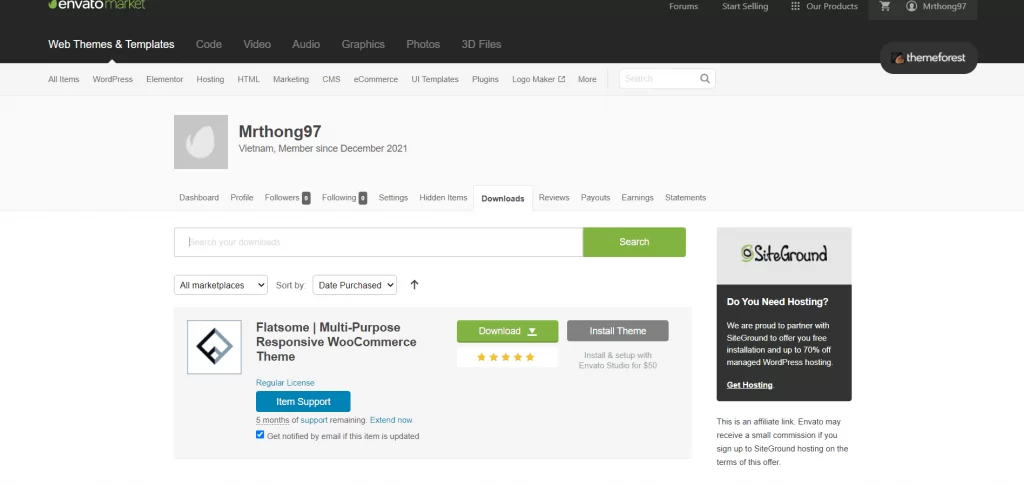Open the Plugins subcategory
1024x486 pixels.
point(485,79)
